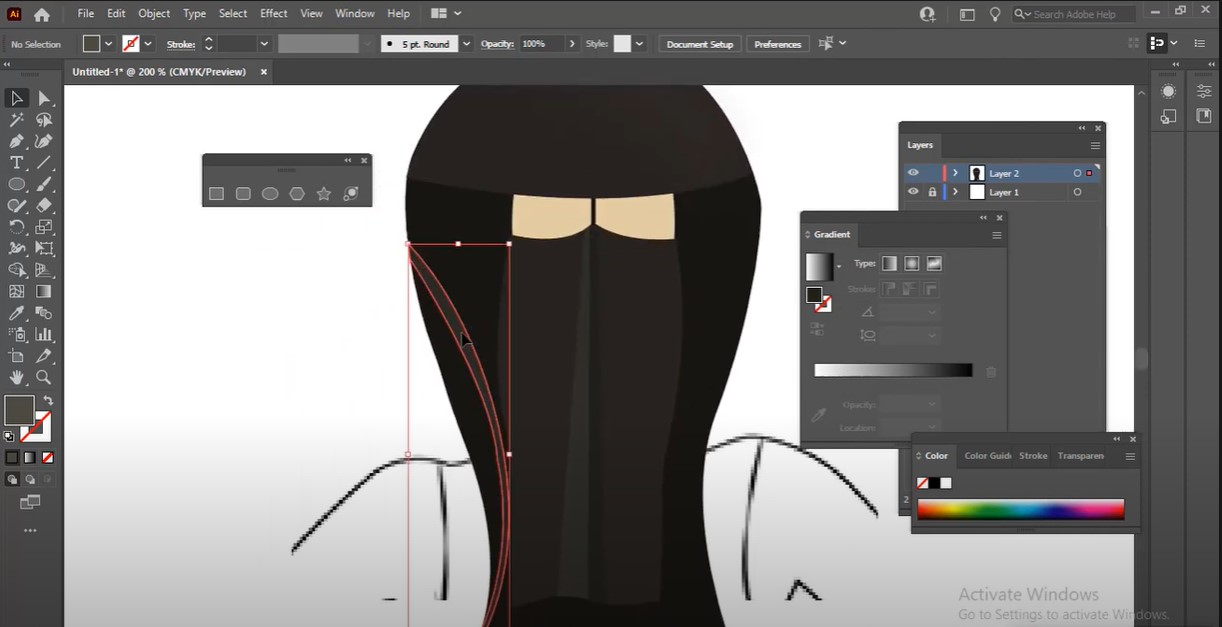Click the Preferences button
Image resolution: width=1222 pixels, height=627 pixels.
[x=777, y=44]
